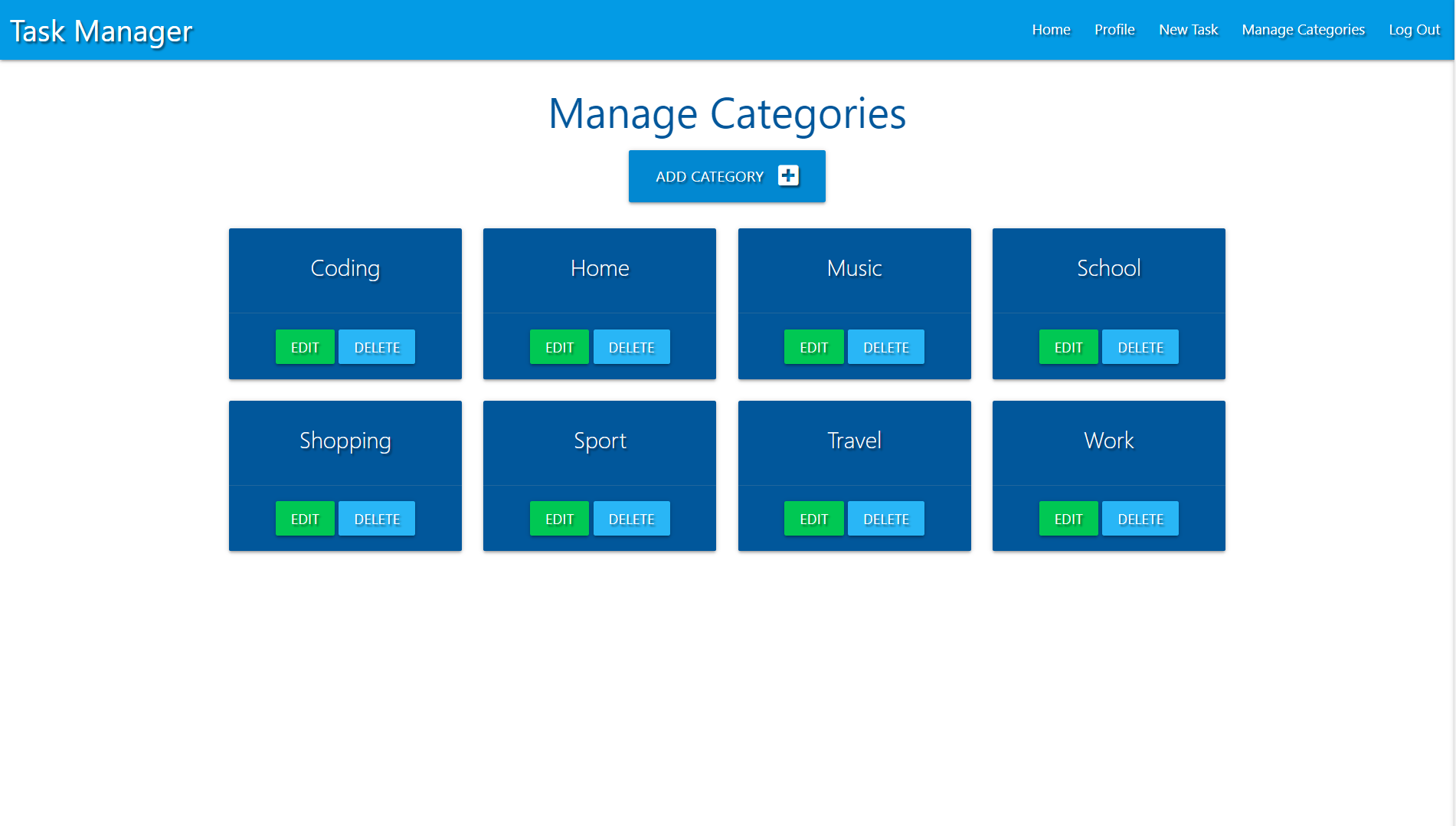The image size is (1456, 826).
Task: Open the Profile nav link
Action: coord(1114,30)
